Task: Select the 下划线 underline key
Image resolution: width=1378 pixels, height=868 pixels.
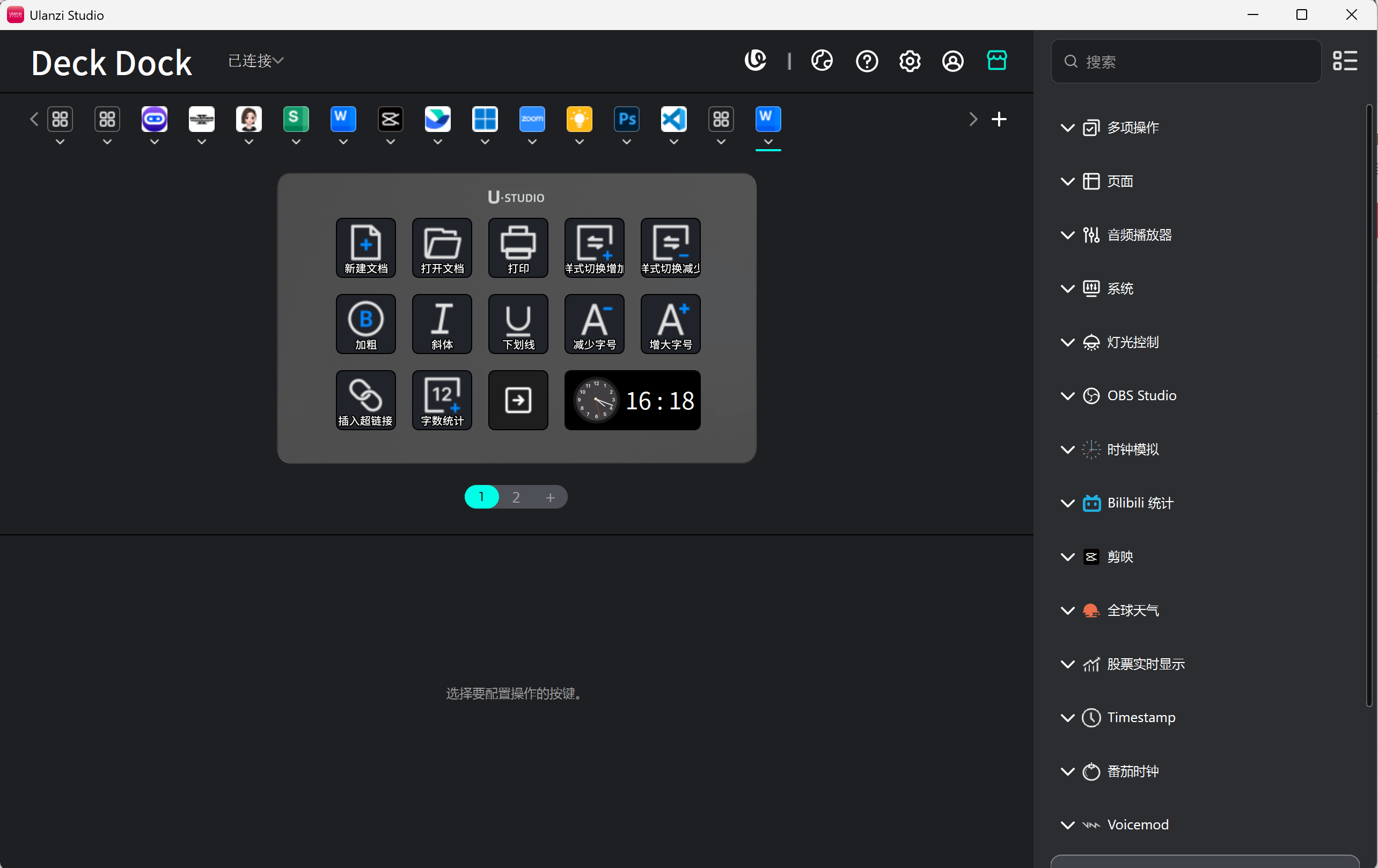Action: (x=518, y=323)
